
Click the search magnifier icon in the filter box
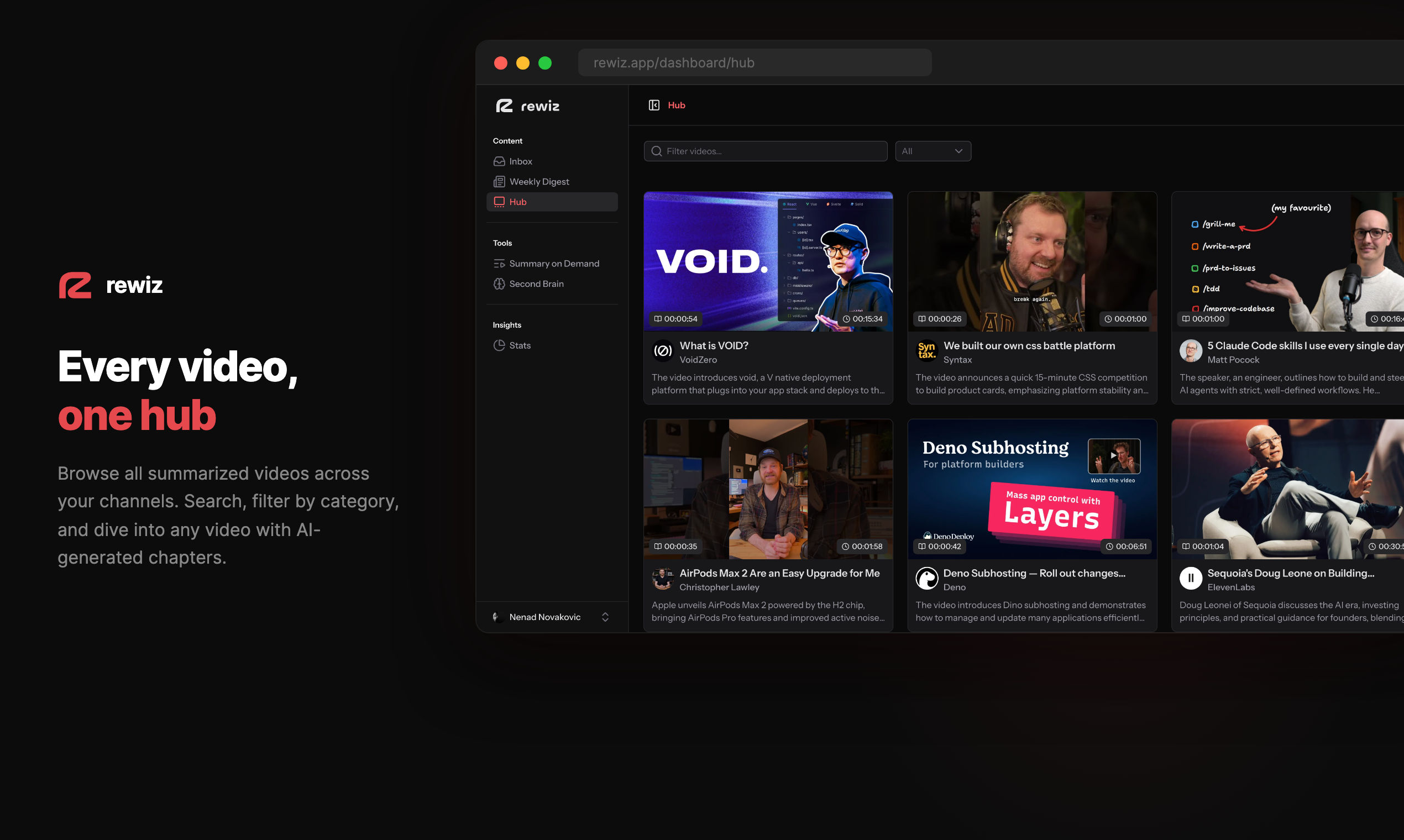point(656,151)
